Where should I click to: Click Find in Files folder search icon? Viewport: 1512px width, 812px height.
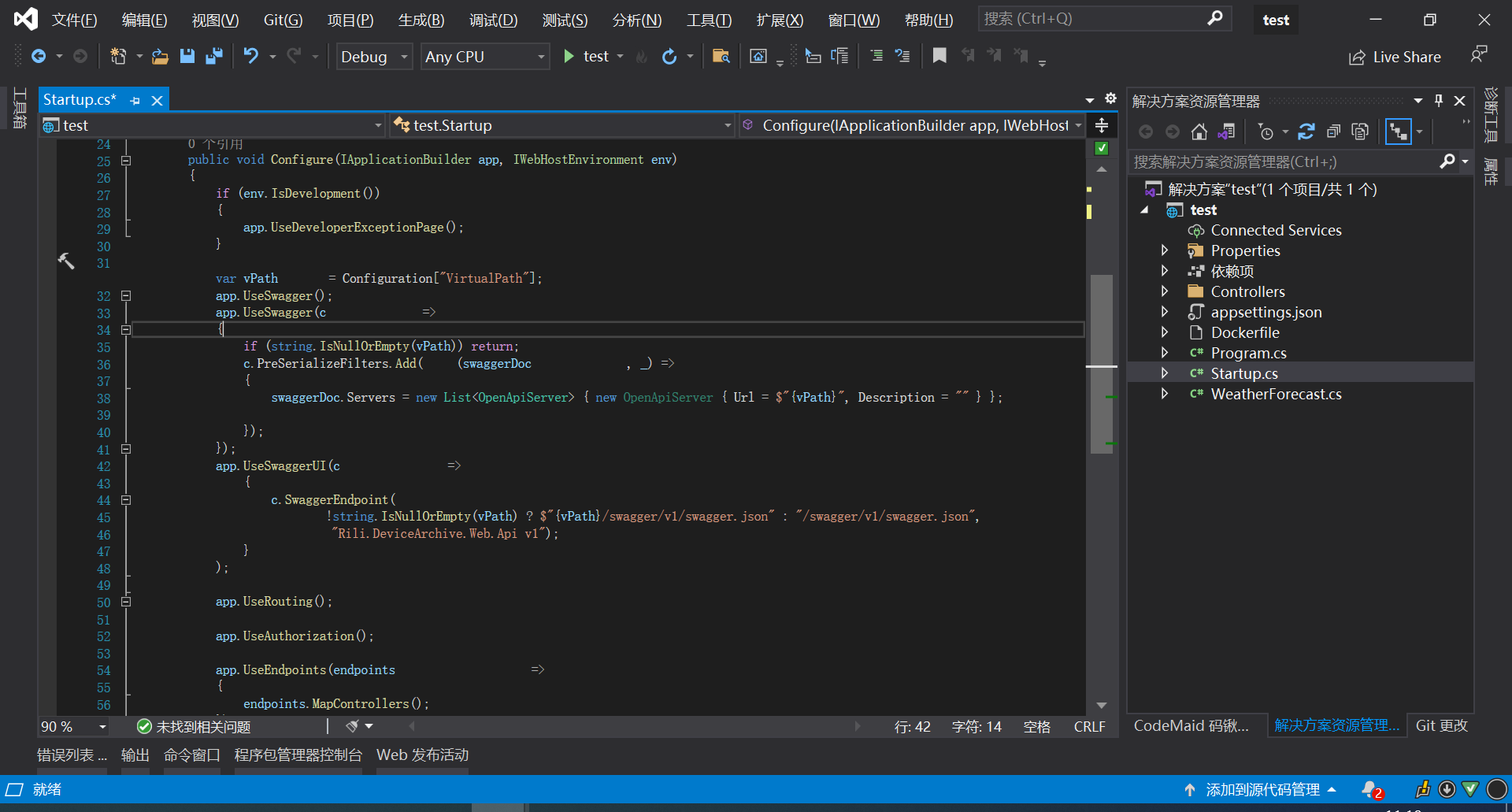pos(721,56)
